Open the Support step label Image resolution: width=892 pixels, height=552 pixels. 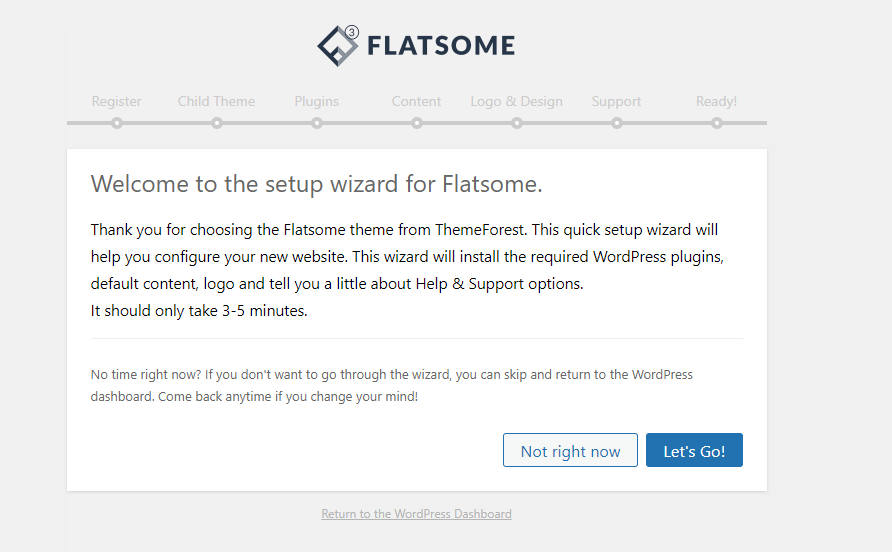617,101
